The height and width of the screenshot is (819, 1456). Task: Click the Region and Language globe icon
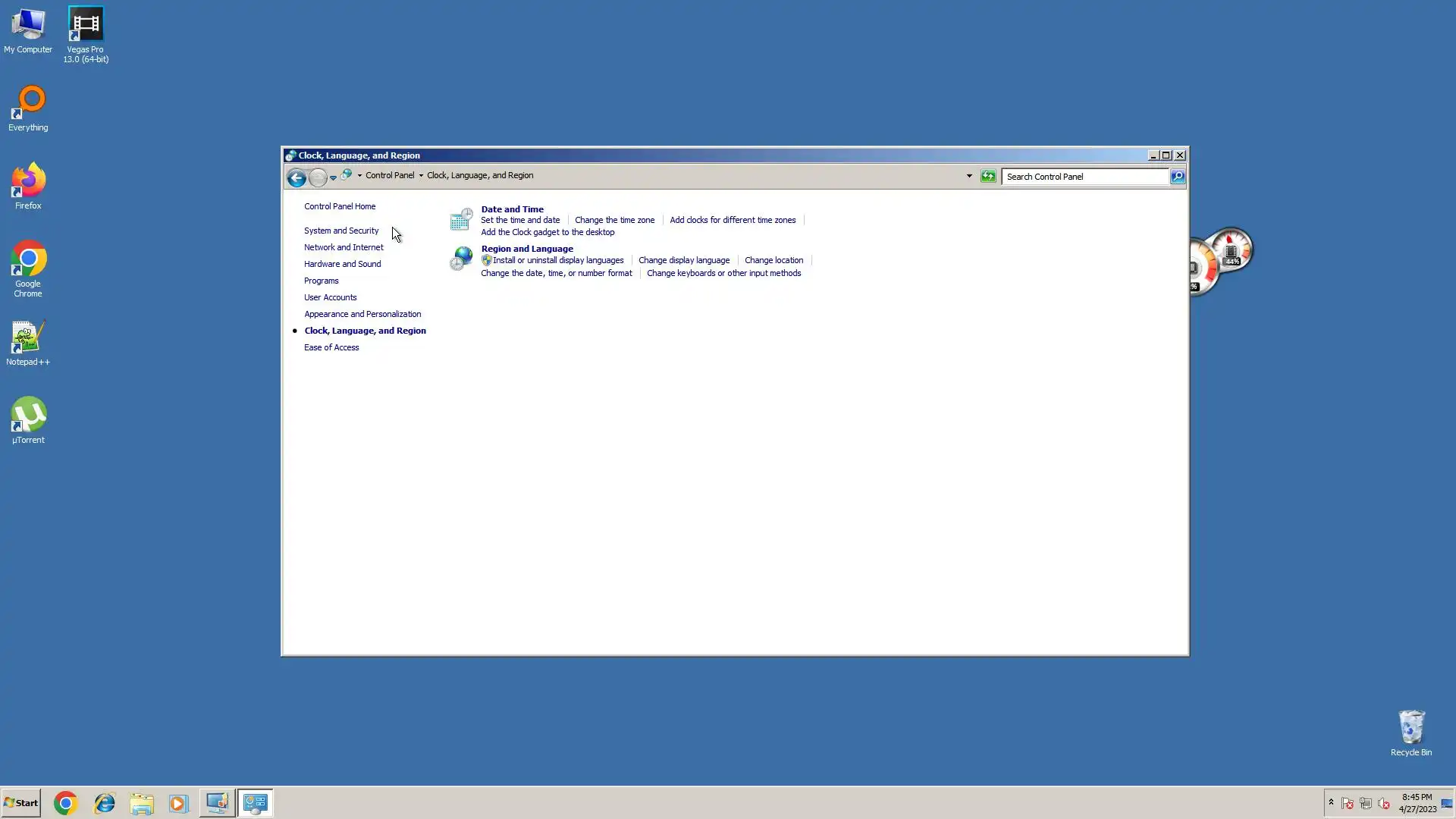(460, 259)
